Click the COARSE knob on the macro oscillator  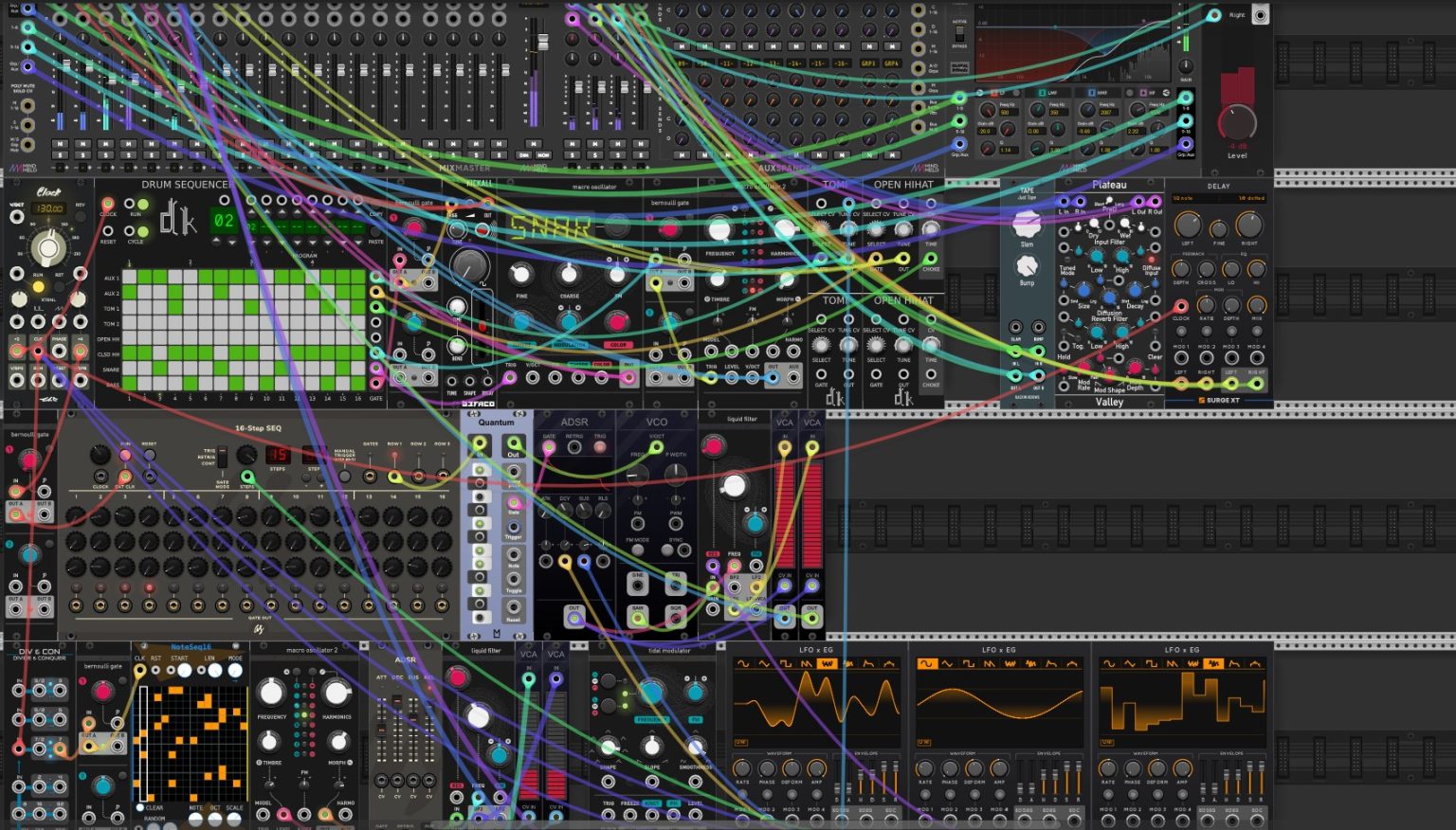(x=568, y=275)
